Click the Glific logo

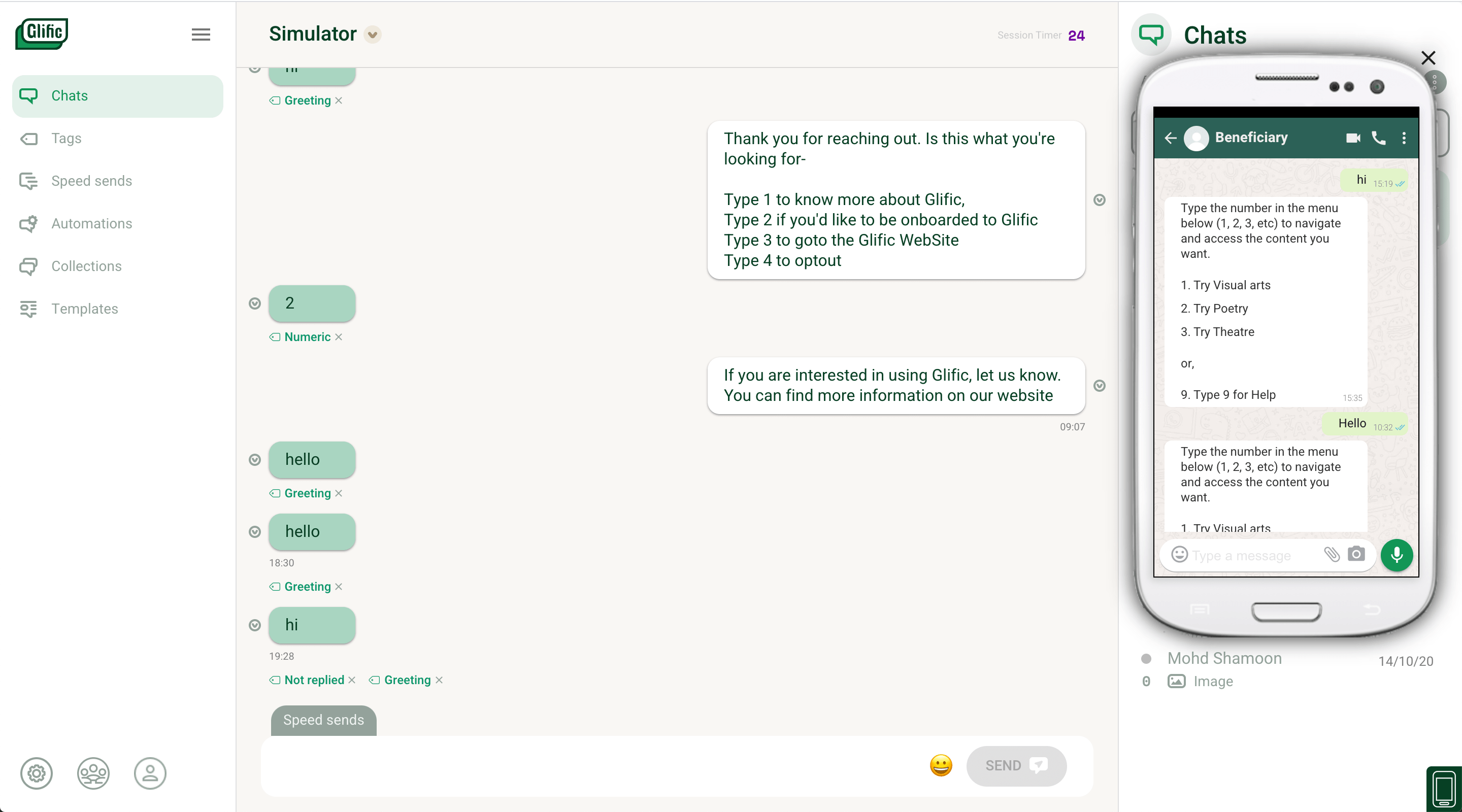[42, 33]
